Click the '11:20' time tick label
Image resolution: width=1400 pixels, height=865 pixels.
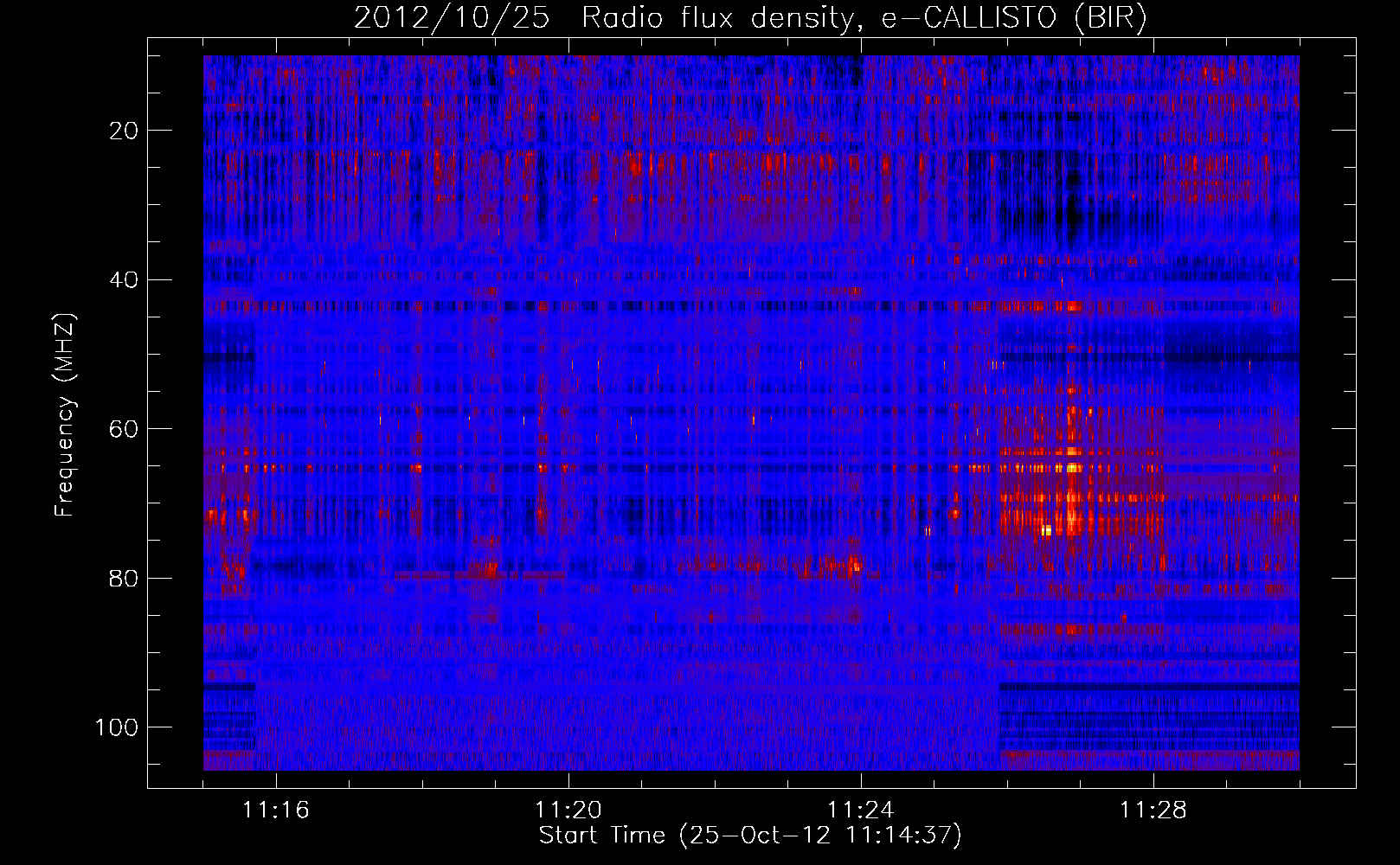(568, 810)
